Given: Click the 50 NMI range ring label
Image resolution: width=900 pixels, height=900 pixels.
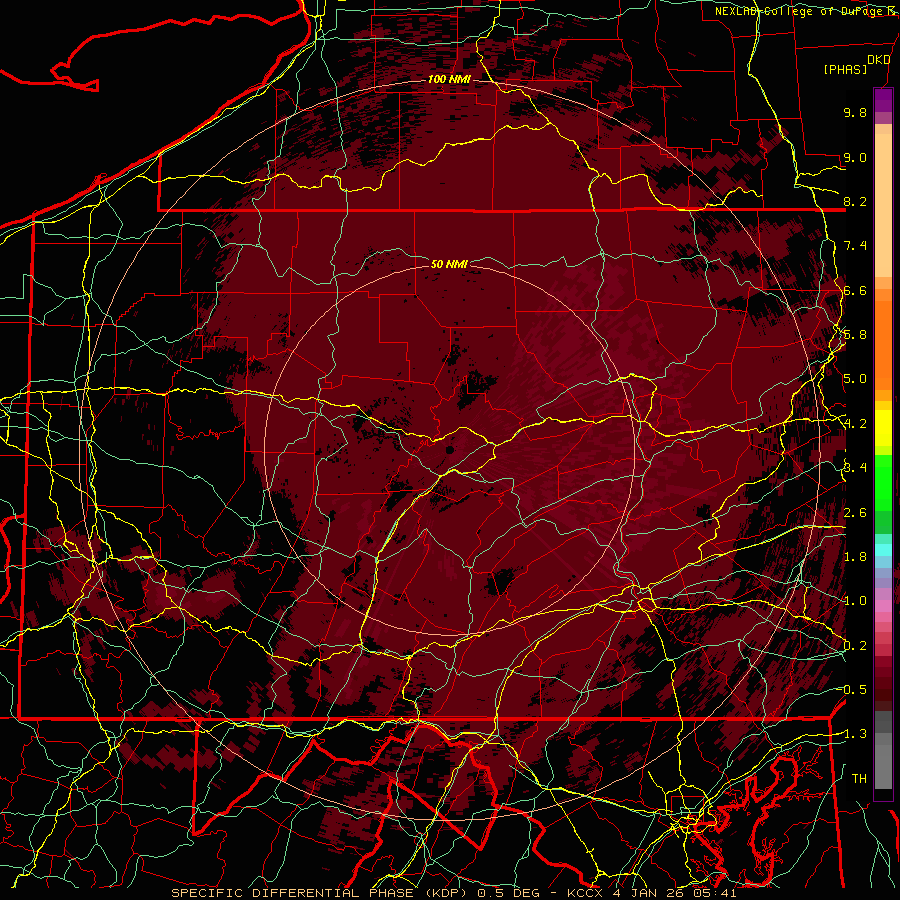Looking at the screenshot, I should [x=449, y=264].
